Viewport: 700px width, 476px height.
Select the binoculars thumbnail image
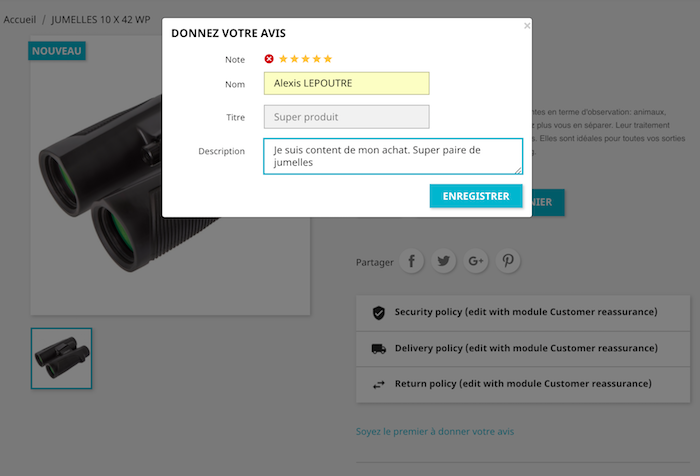(61, 358)
